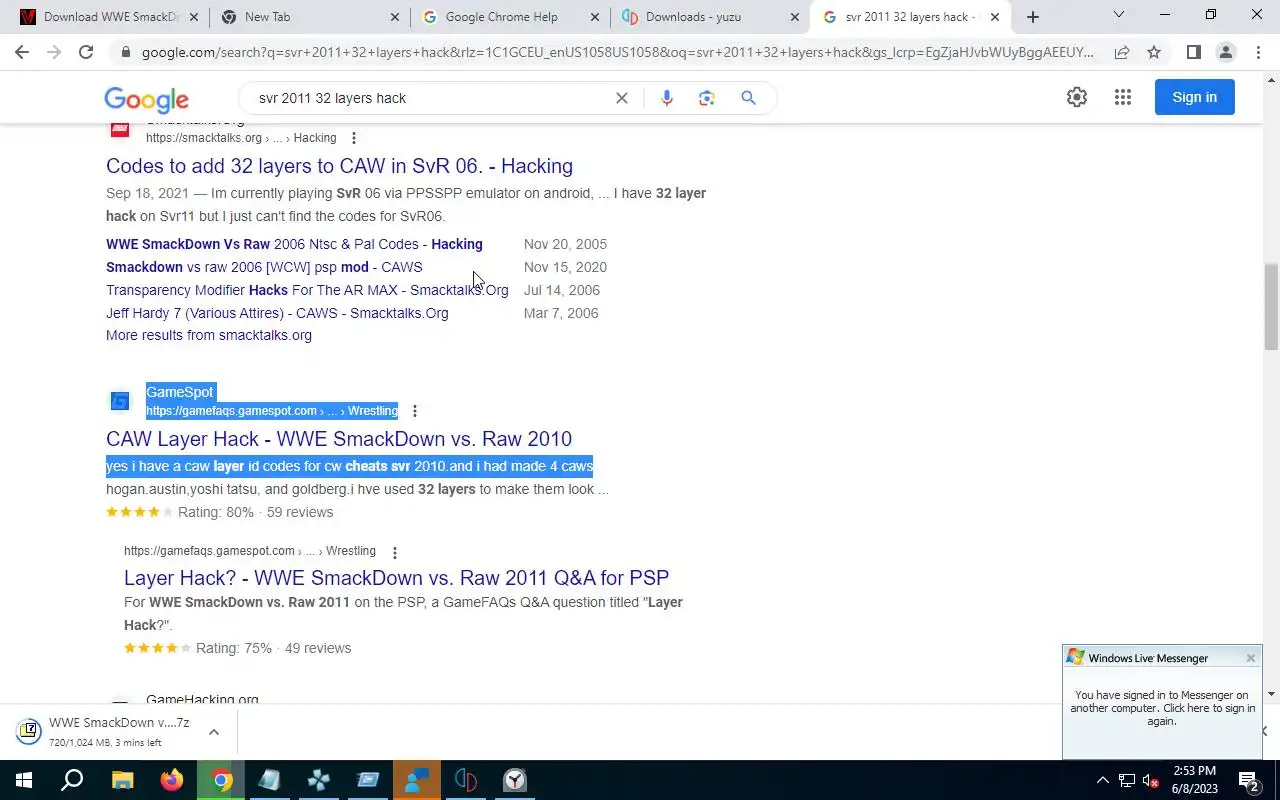Click the 59 reviews text
Image resolution: width=1280 pixels, height=800 pixels.
click(300, 512)
